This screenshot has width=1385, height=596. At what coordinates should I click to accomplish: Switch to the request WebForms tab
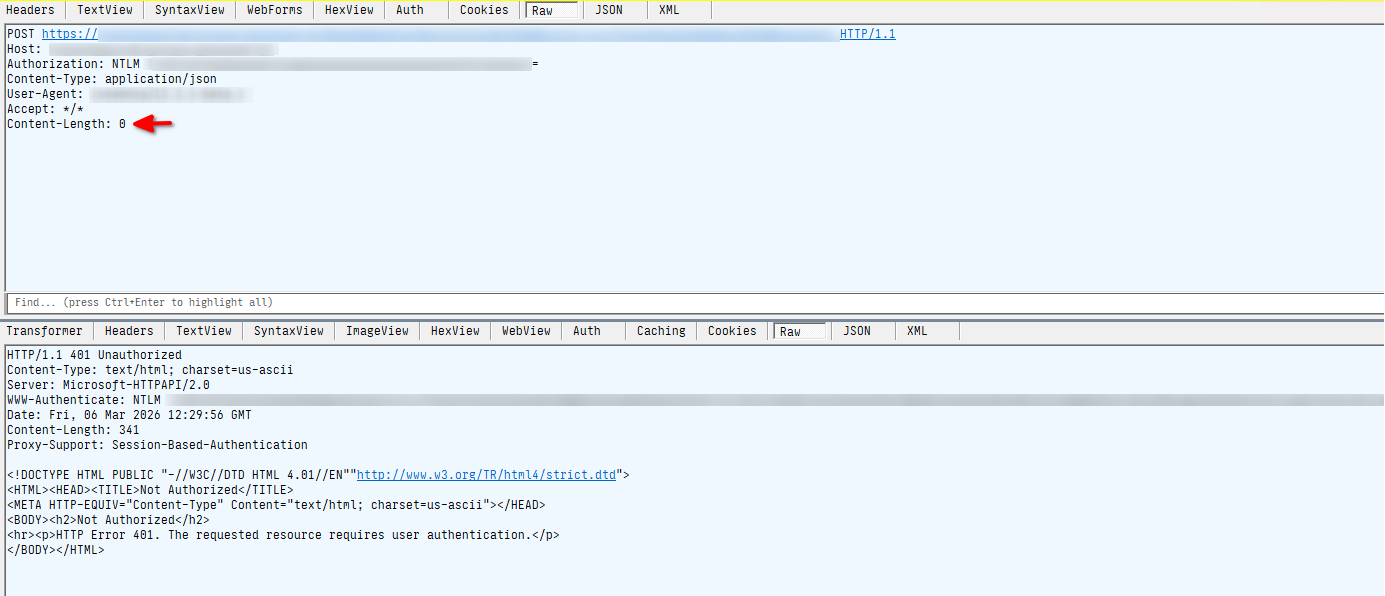274,10
